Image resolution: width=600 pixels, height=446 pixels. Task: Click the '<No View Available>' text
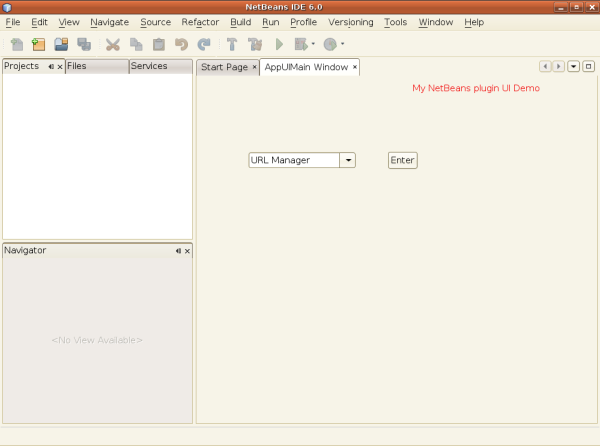coord(97,340)
